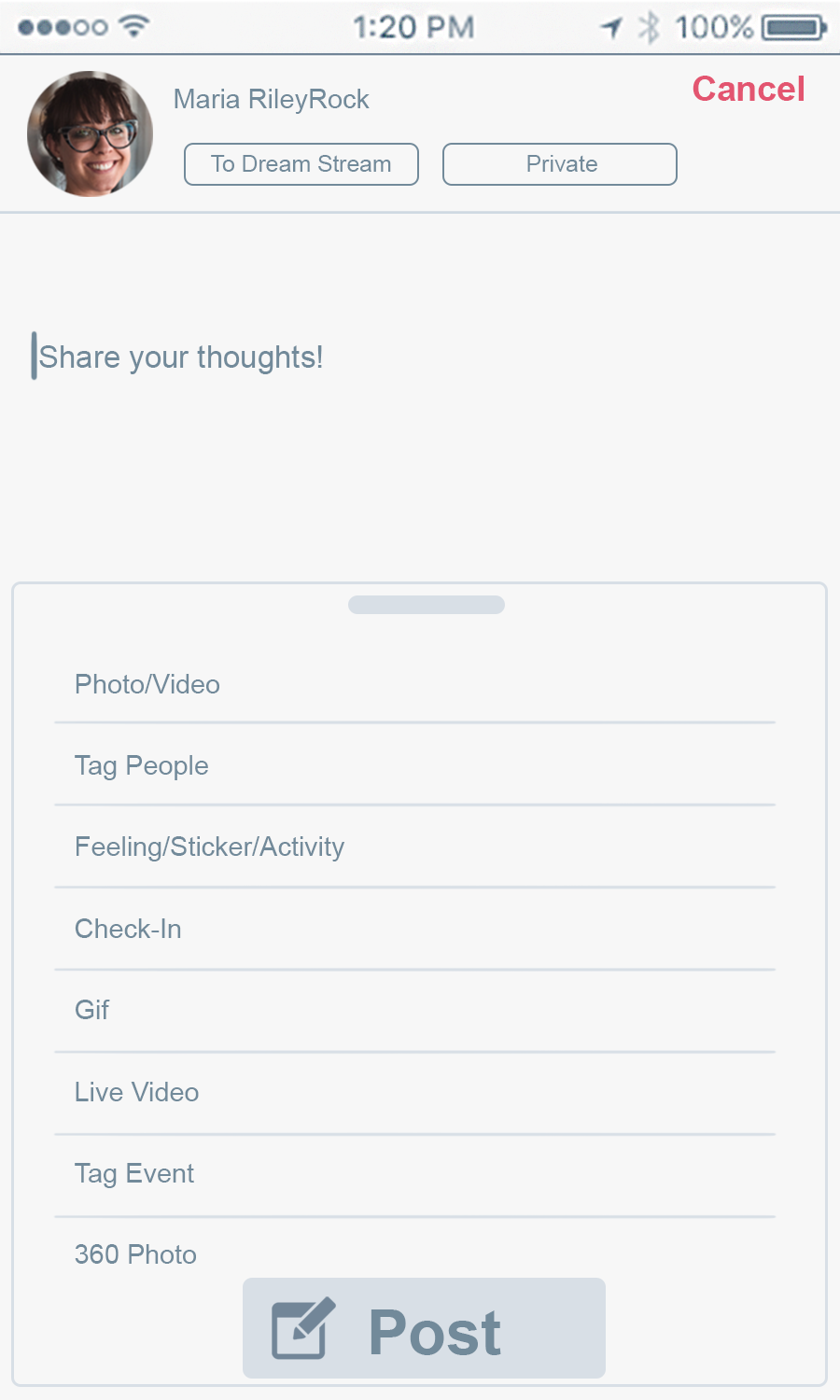Tap the Bluetooth status icon
840x1400 pixels.
pyautogui.click(x=649, y=27)
